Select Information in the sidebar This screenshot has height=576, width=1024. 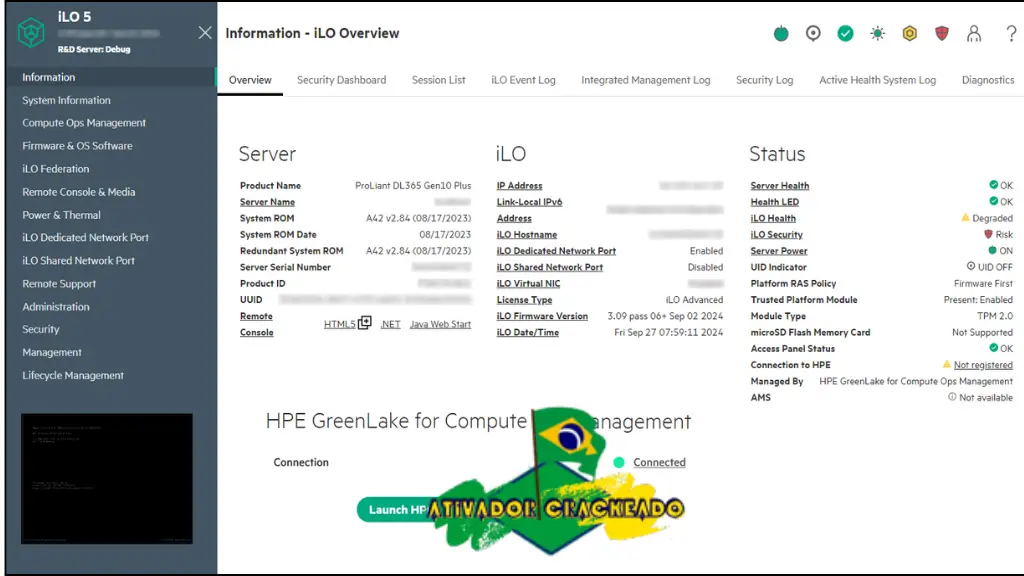click(111, 77)
